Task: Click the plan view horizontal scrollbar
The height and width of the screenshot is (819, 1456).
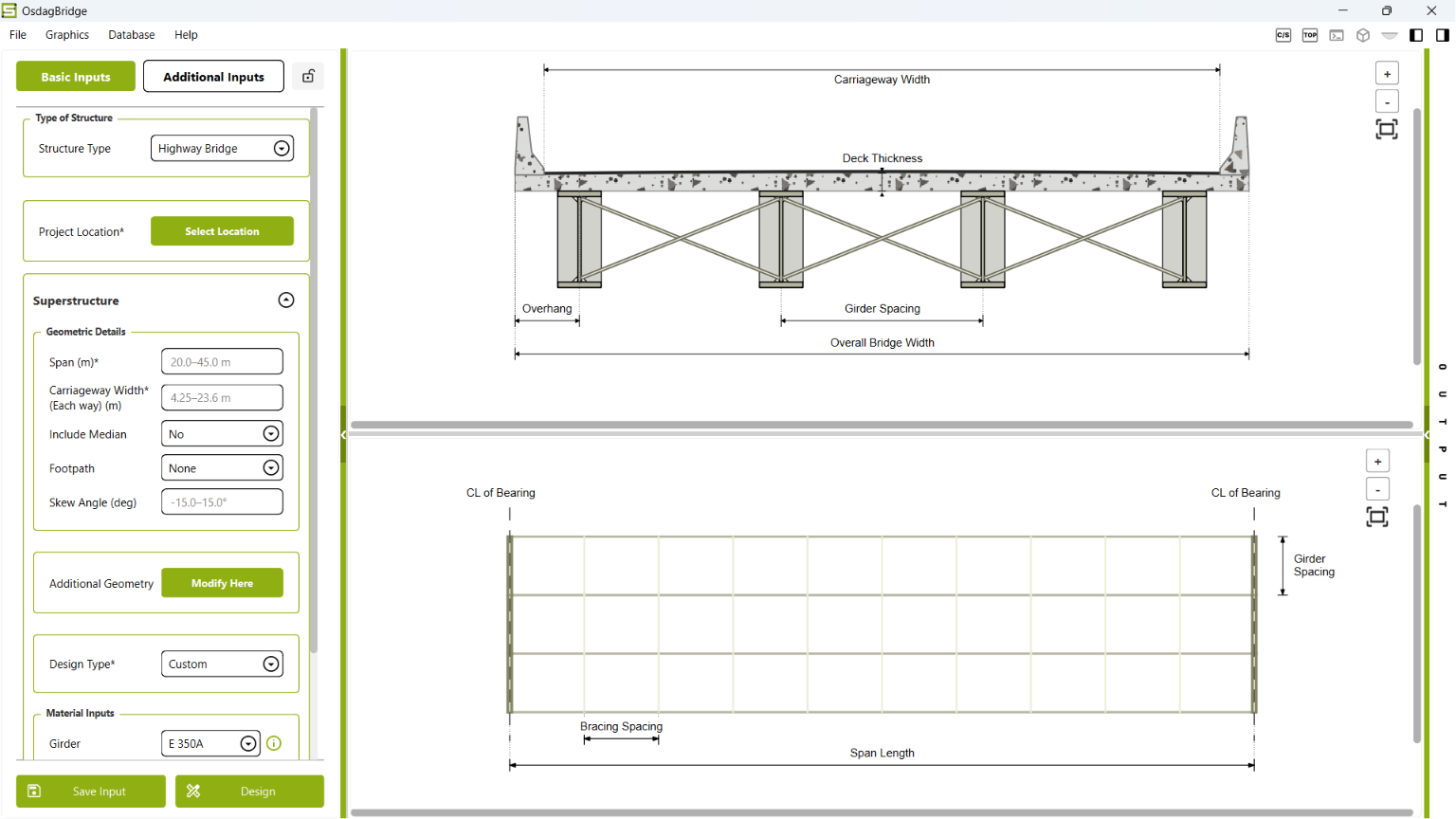Action: (x=882, y=813)
